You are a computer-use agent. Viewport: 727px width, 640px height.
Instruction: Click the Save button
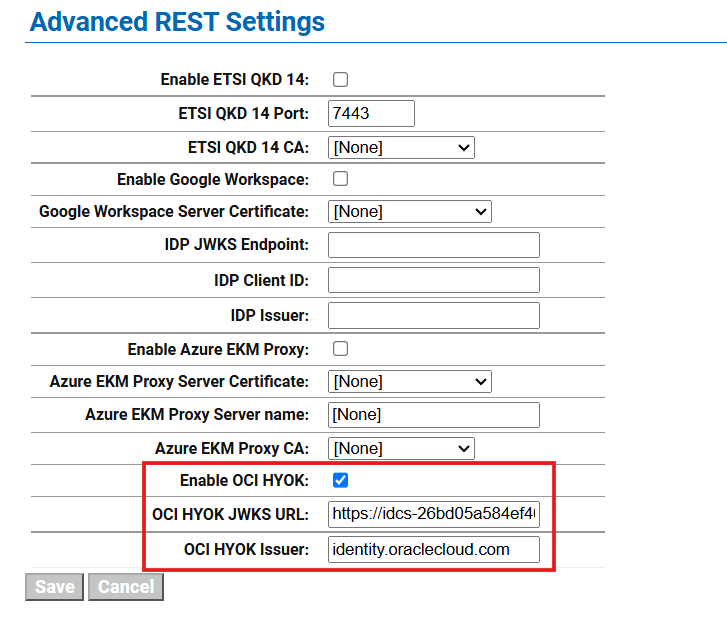pos(55,587)
